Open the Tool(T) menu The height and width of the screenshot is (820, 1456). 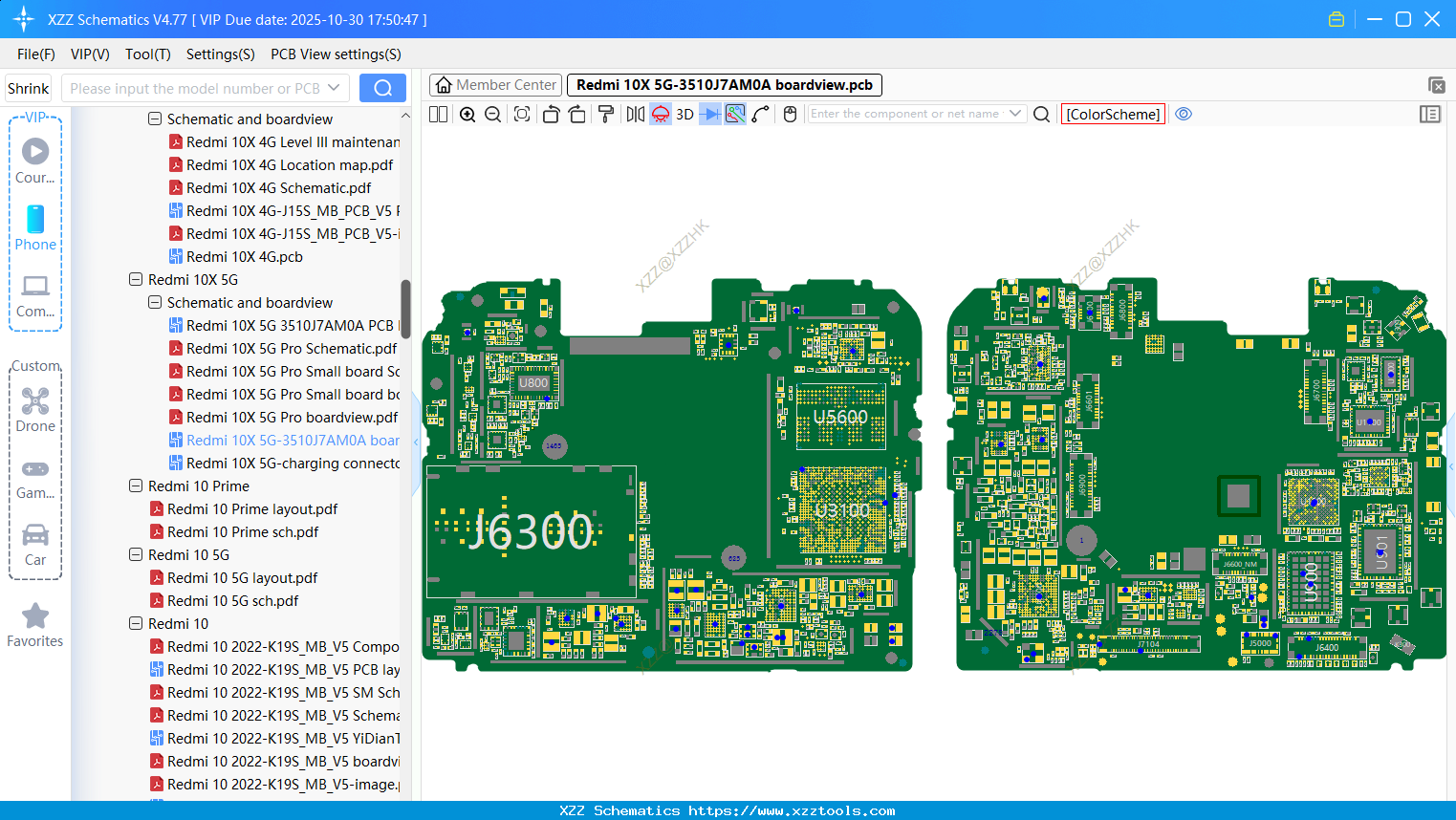pyautogui.click(x=147, y=54)
